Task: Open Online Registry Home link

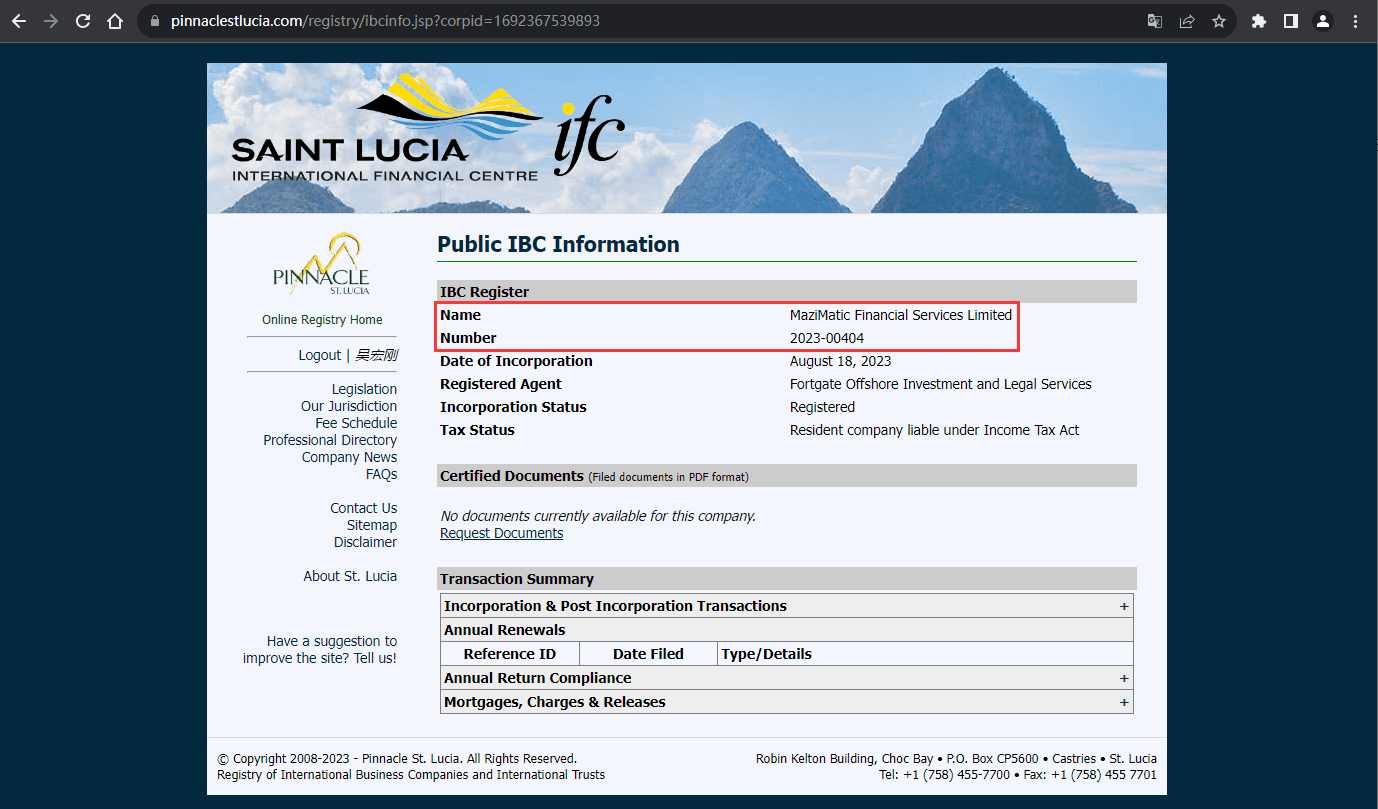Action: (322, 320)
